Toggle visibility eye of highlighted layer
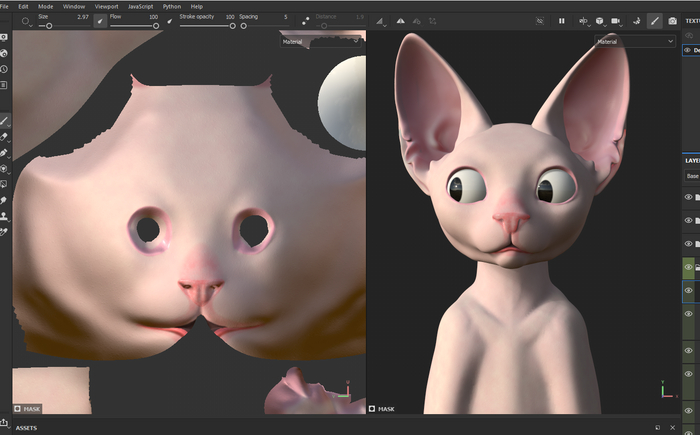The width and height of the screenshot is (700, 435). [x=688, y=290]
